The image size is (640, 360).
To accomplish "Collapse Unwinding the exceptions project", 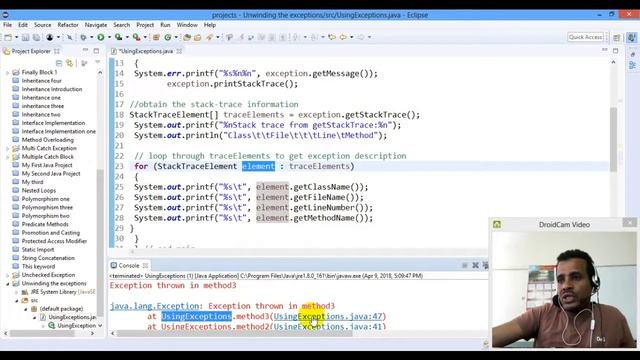I will (7, 283).
